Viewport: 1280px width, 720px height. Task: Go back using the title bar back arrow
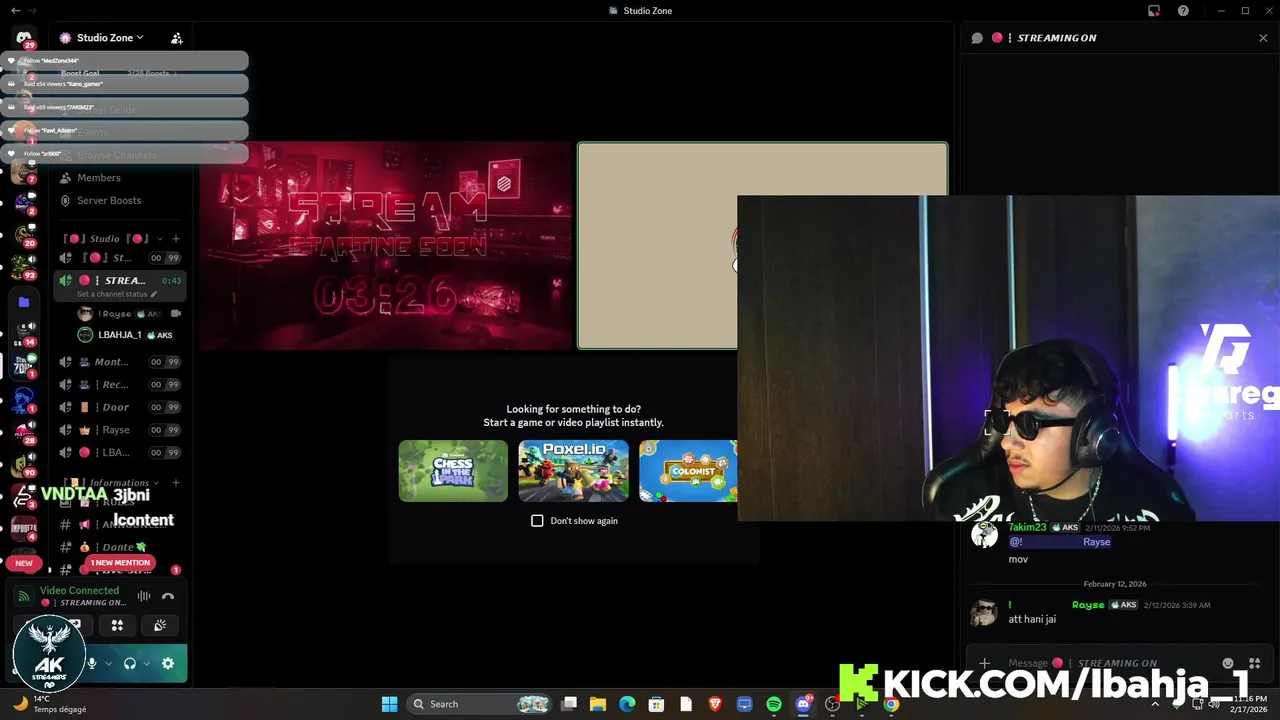[15, 10]
